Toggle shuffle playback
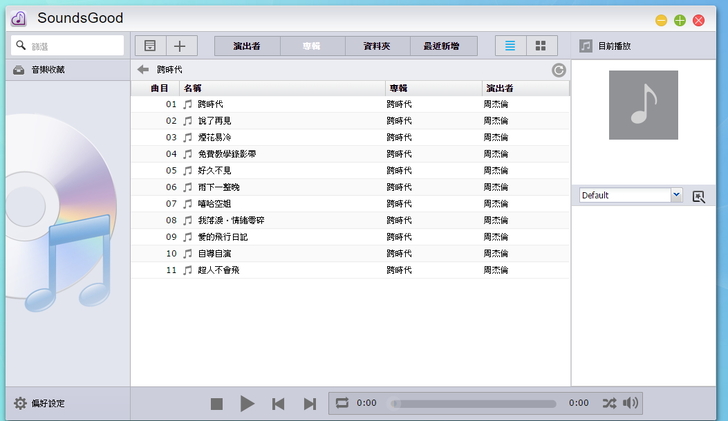The height and width of the screenshot is (421, 728). 609,403
